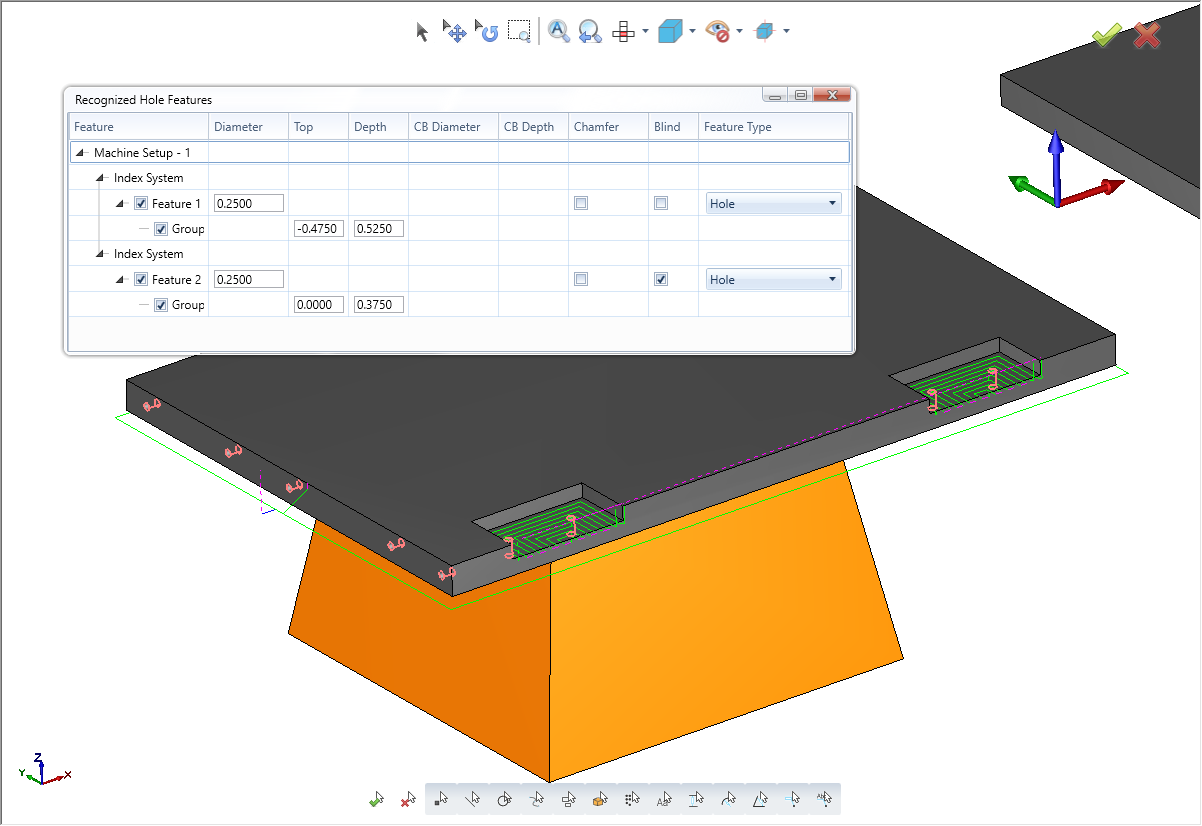Collapse the first Index System node
Viewport: 1202px width, 826px height.
point(98,177)
